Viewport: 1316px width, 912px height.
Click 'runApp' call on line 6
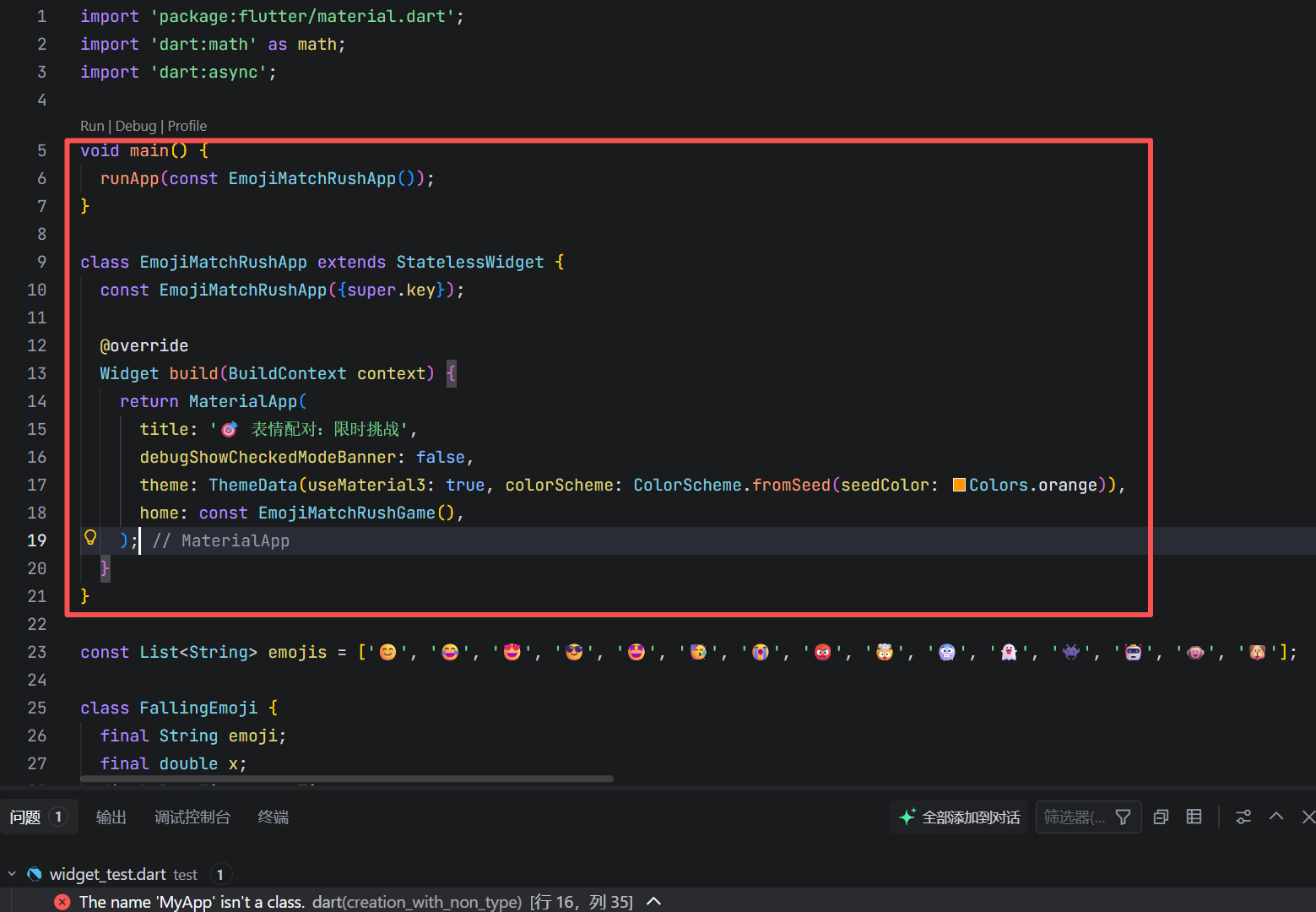[x=130, y=178]
